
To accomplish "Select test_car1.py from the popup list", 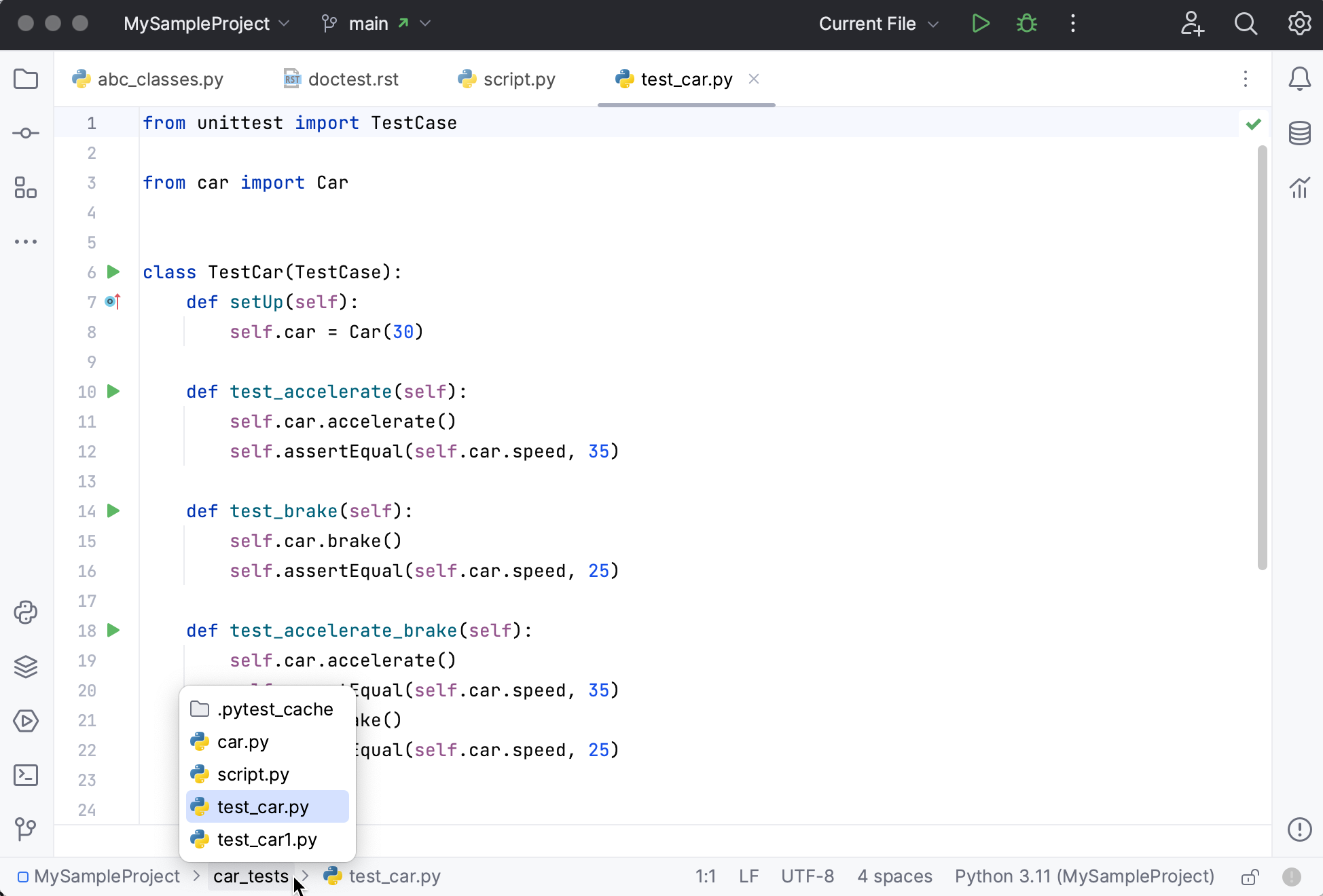I will point(267,839).
